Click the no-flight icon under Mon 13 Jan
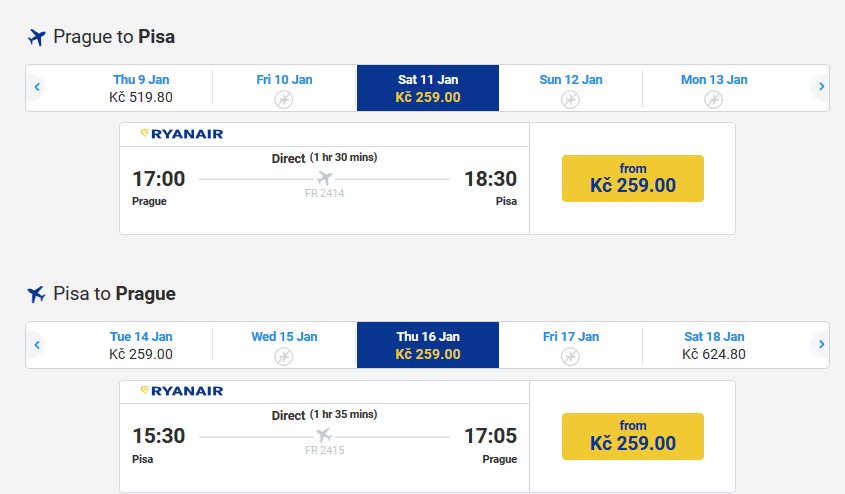This screenshot has width=845, height=494. tap(714, 99)
